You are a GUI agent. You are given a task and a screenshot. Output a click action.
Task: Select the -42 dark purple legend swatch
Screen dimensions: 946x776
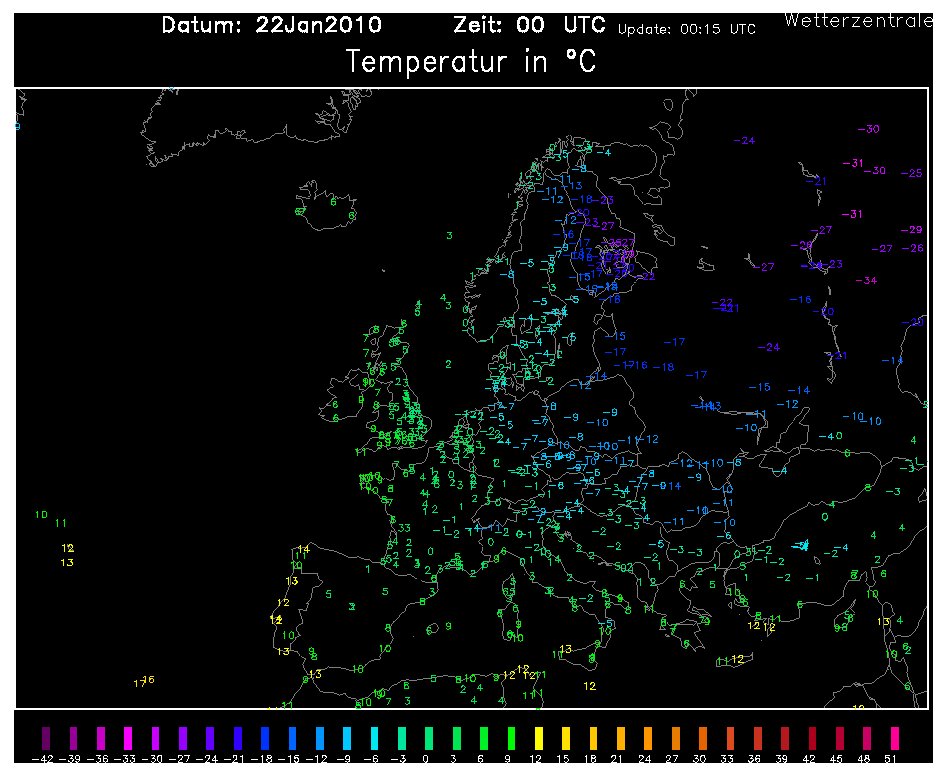(43, 739)
